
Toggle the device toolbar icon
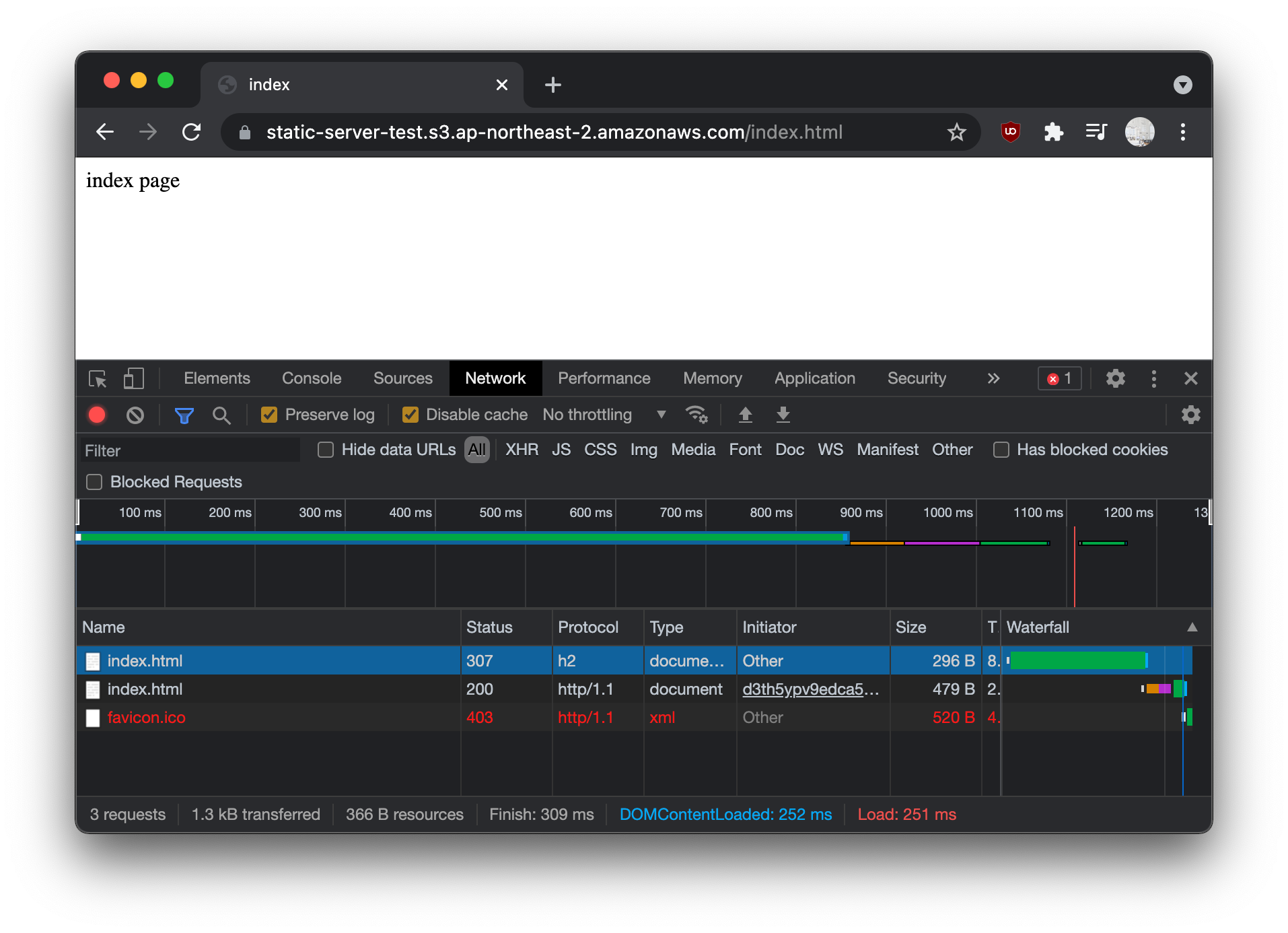[133, 379]
